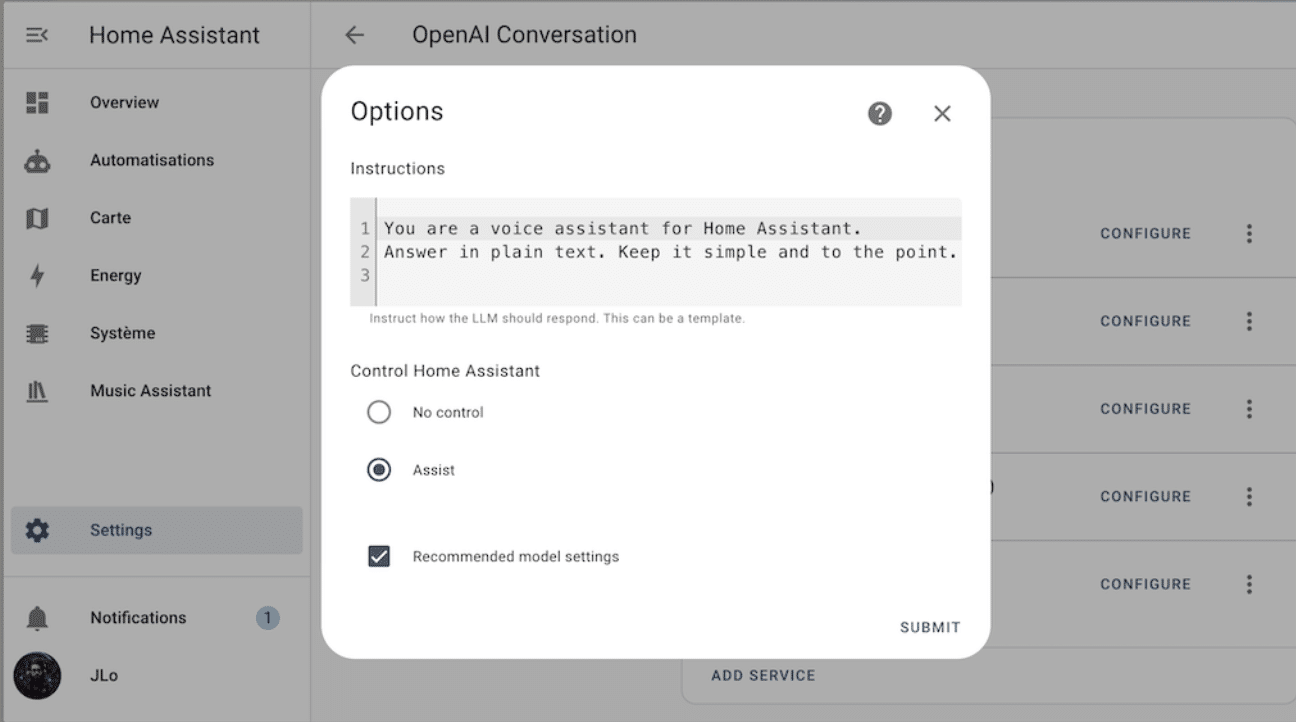Image resolution: width=1296 pixels, height=722 pixels.
Task: Open the Options help question mark icon
Action: [880, 114]
